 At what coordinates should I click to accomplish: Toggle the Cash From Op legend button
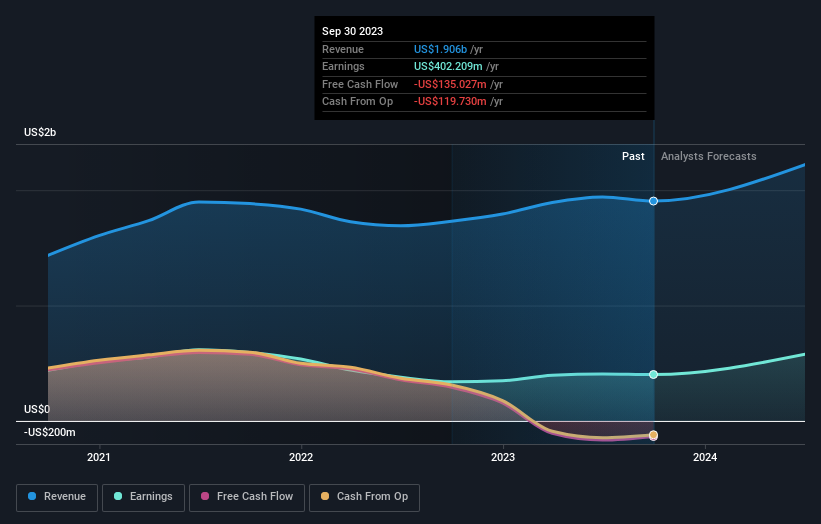(x=364, y=497)
